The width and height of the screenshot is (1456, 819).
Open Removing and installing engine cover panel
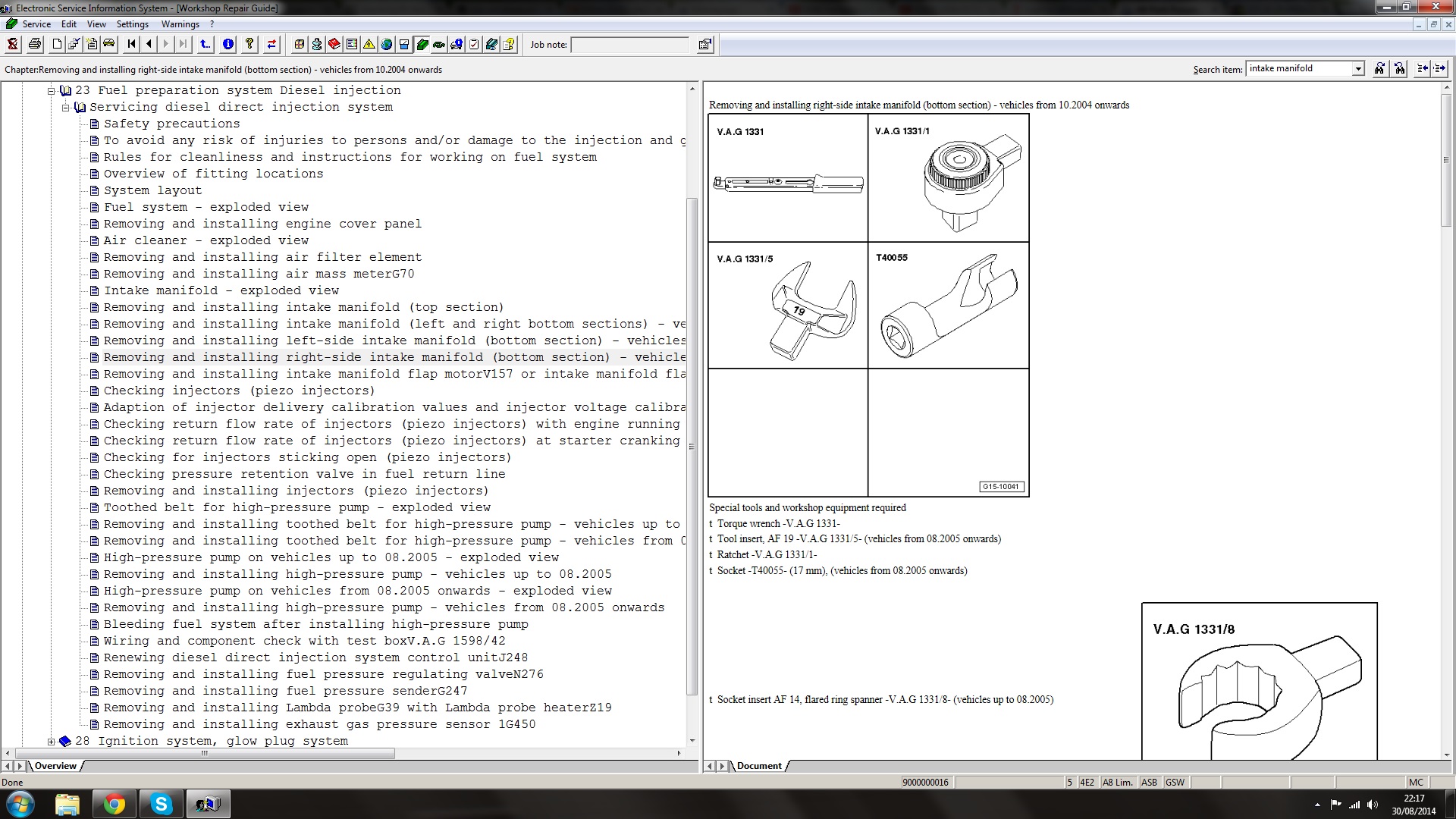[x=263, y=224]
